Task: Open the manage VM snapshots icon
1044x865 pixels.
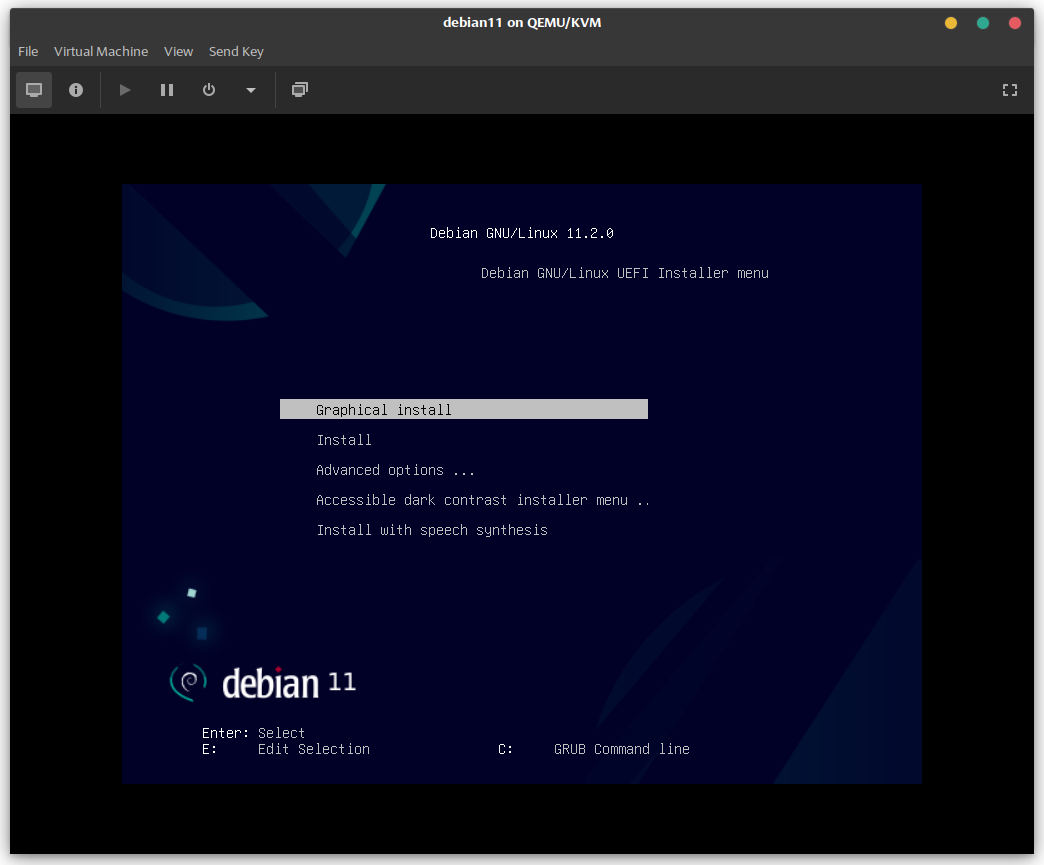Action: coord(299,90)
